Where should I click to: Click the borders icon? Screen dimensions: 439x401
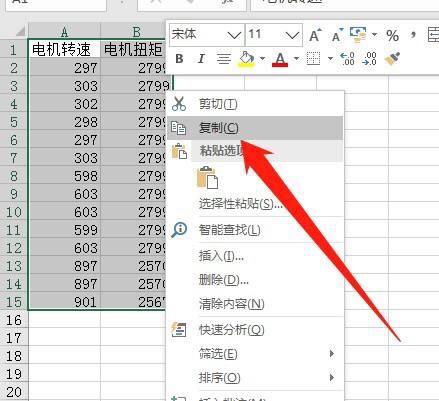[313, 59]
